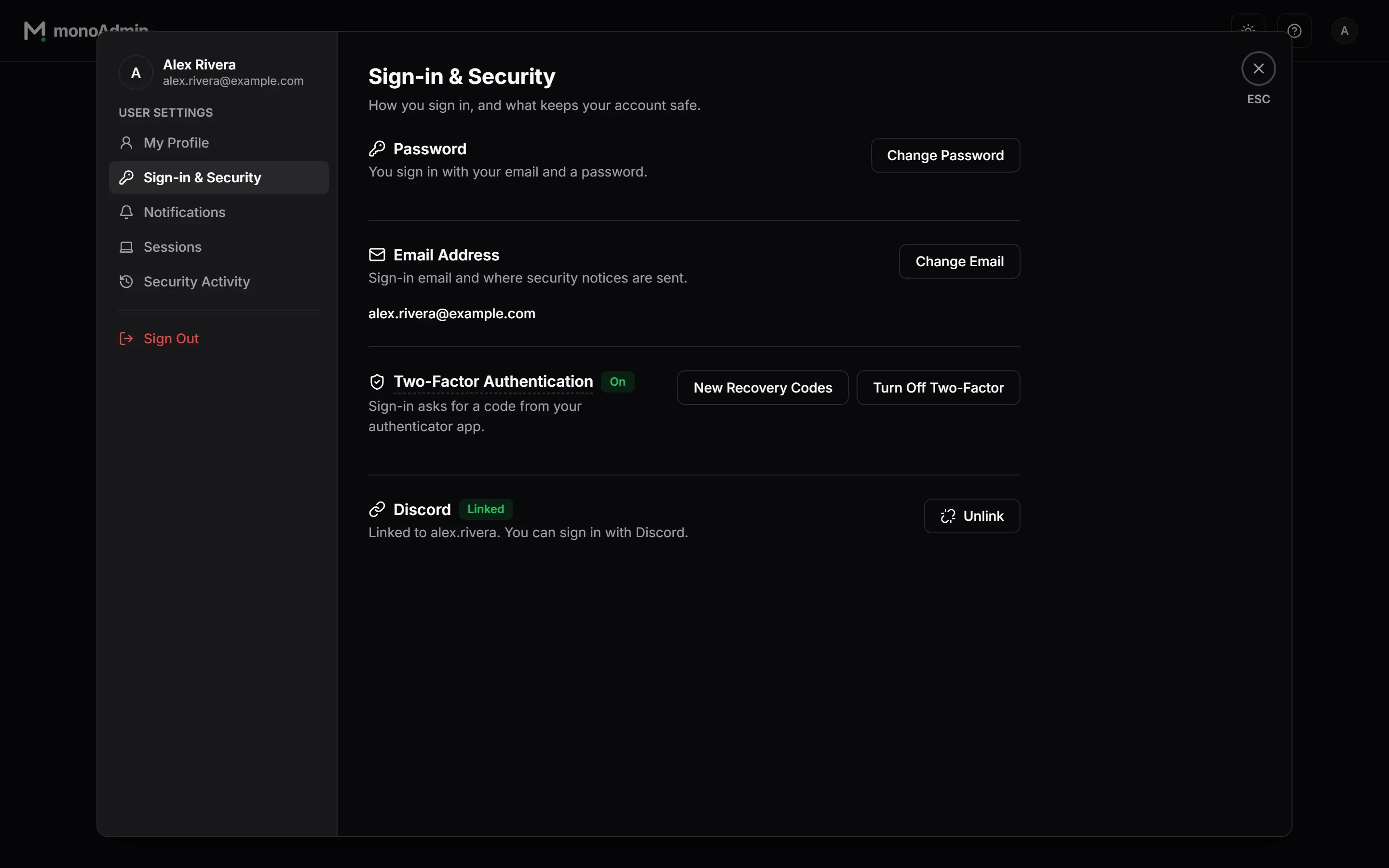Image resolution: width=1389 pixels, height=868 pixels.
Task: Generate New Recovery Codes
Action: point(763,388)
